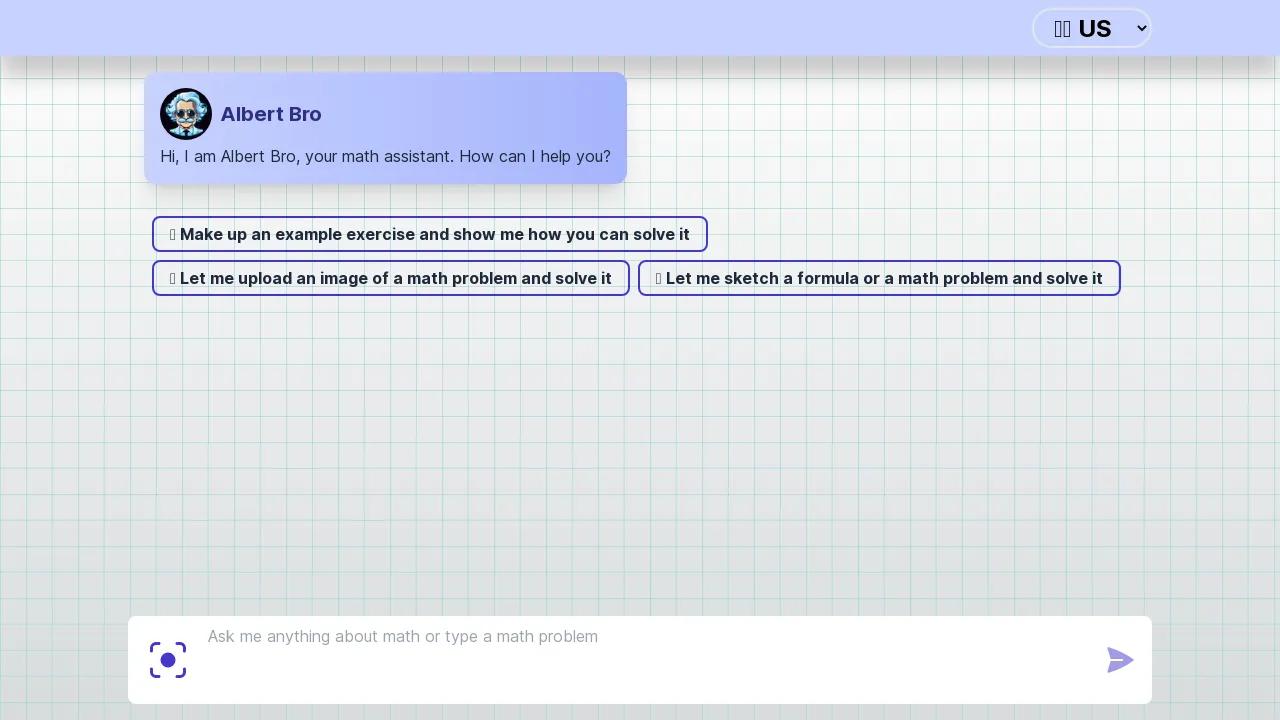Viewport: 1280px width, 720px height.
Task: Click the Albert Bro avatar image
Action: 186,114
